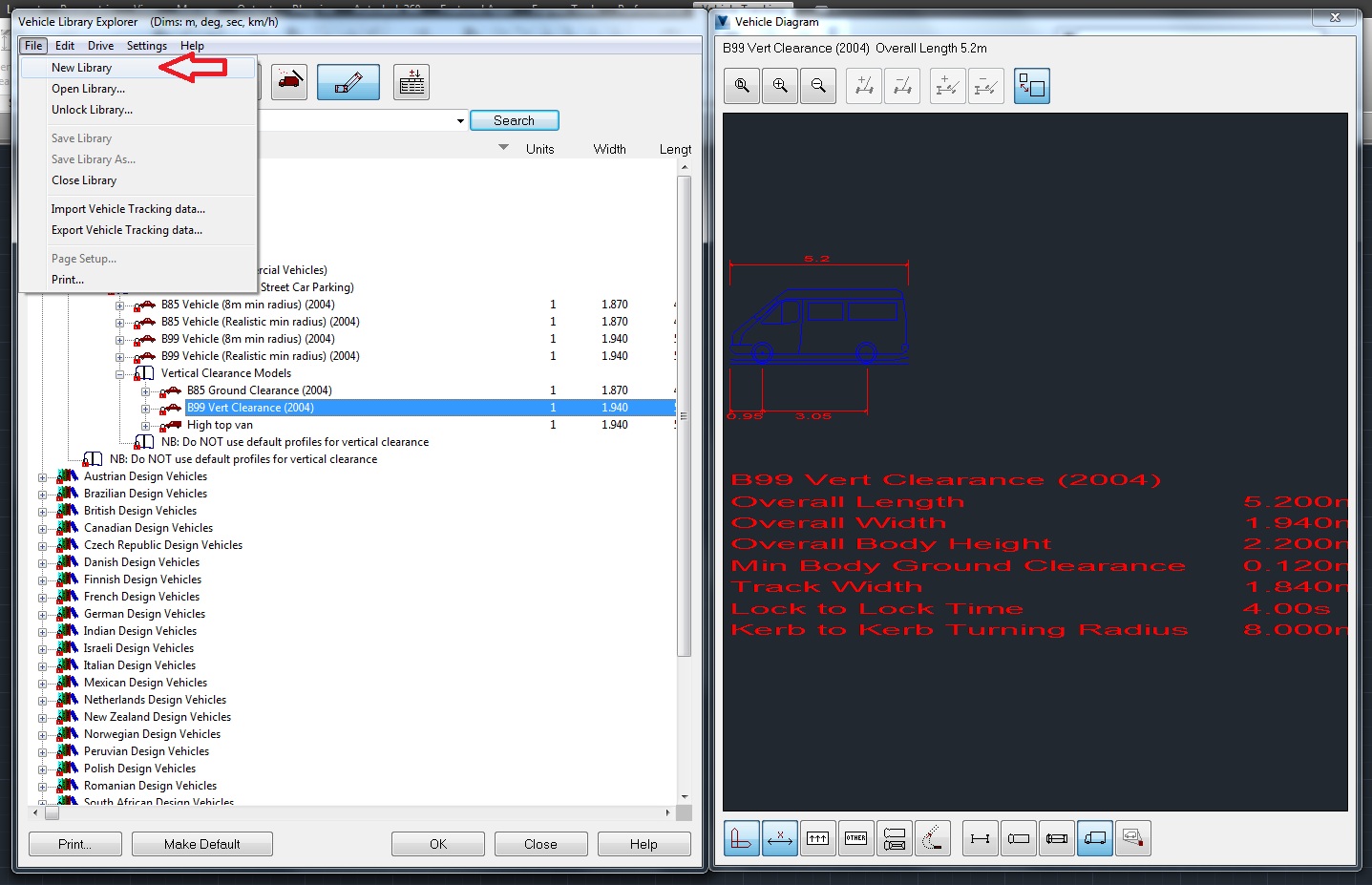Toggle the highlighted vehicle edit pencil button
The width and height of the screenshot is (1372, 885).
coord(348,82)
